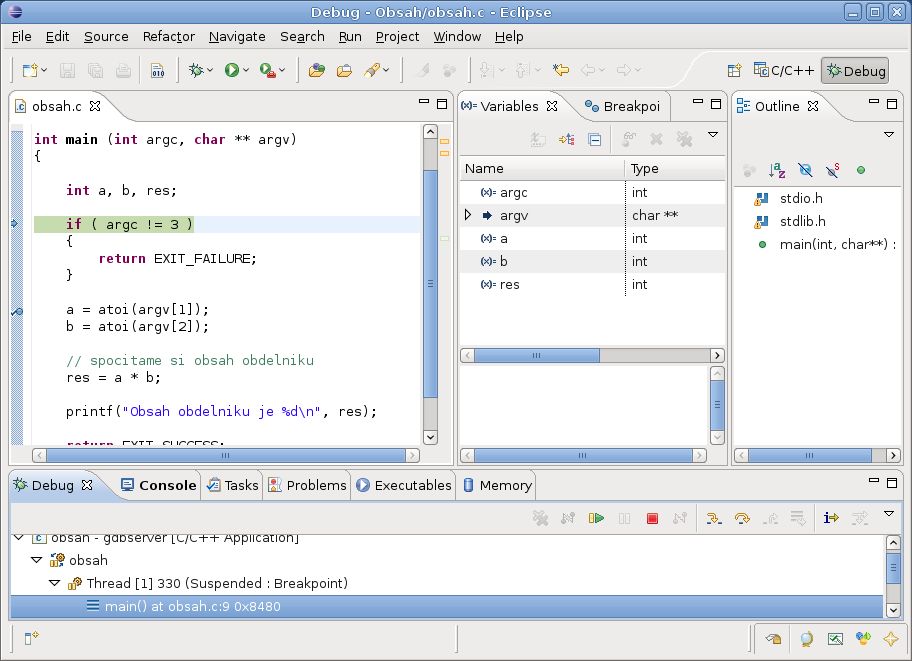Click the breakpoint marker beside atoi(argv[1])
The height and width of the screenshot is (661, 912).
[17, 312]
